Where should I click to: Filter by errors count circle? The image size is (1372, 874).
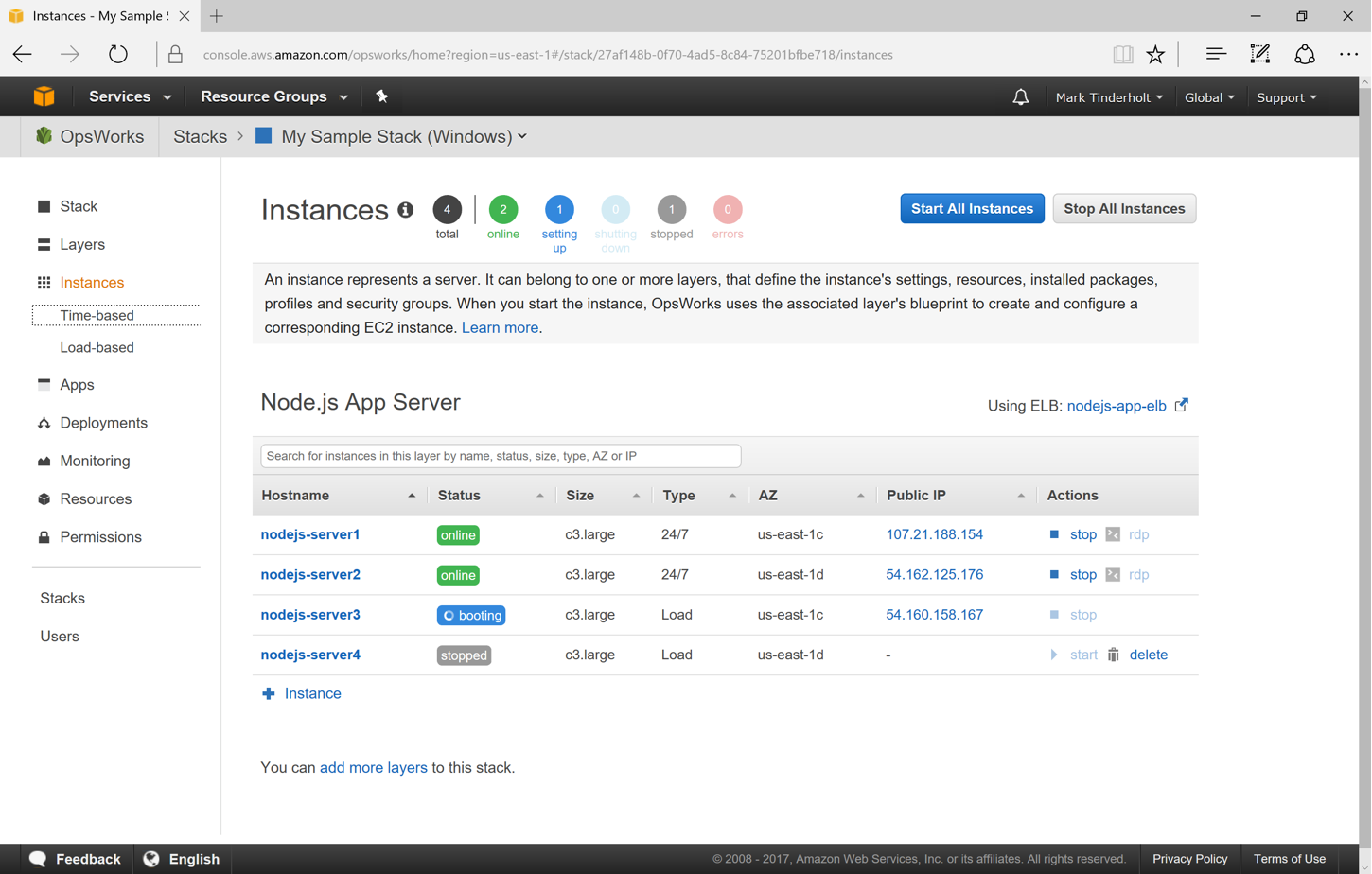[x=728, y=209]
